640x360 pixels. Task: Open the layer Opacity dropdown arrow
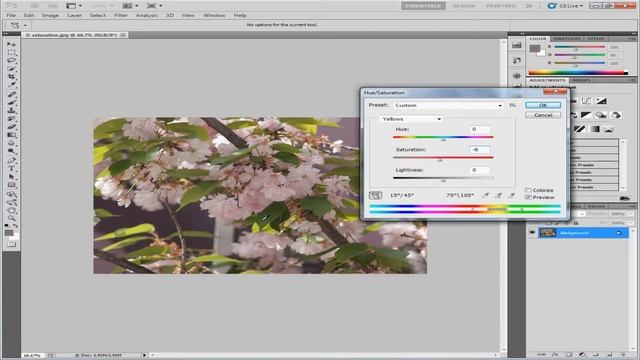[630, 214]
